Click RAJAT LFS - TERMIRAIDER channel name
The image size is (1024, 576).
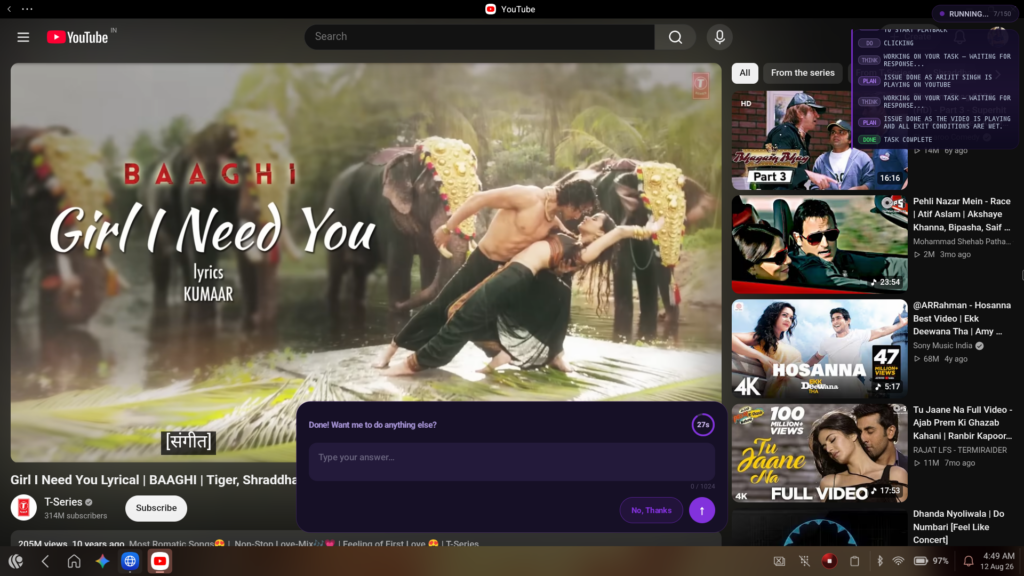click(x=960, y=450)
